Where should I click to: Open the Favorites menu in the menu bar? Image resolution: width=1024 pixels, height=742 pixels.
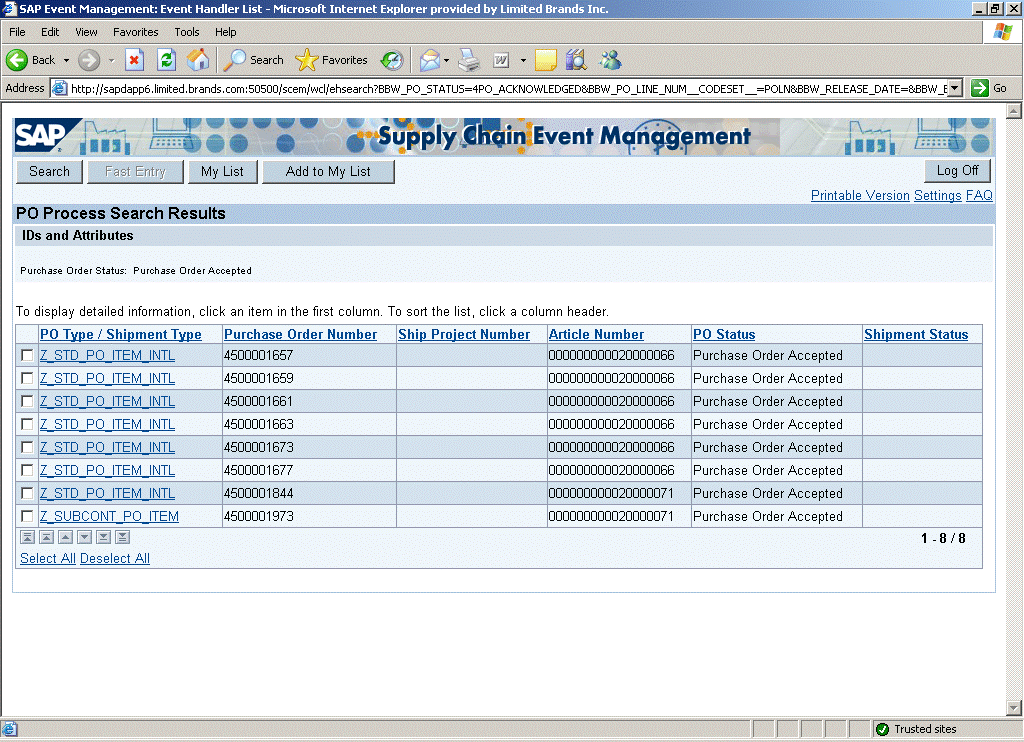point(136,32)
